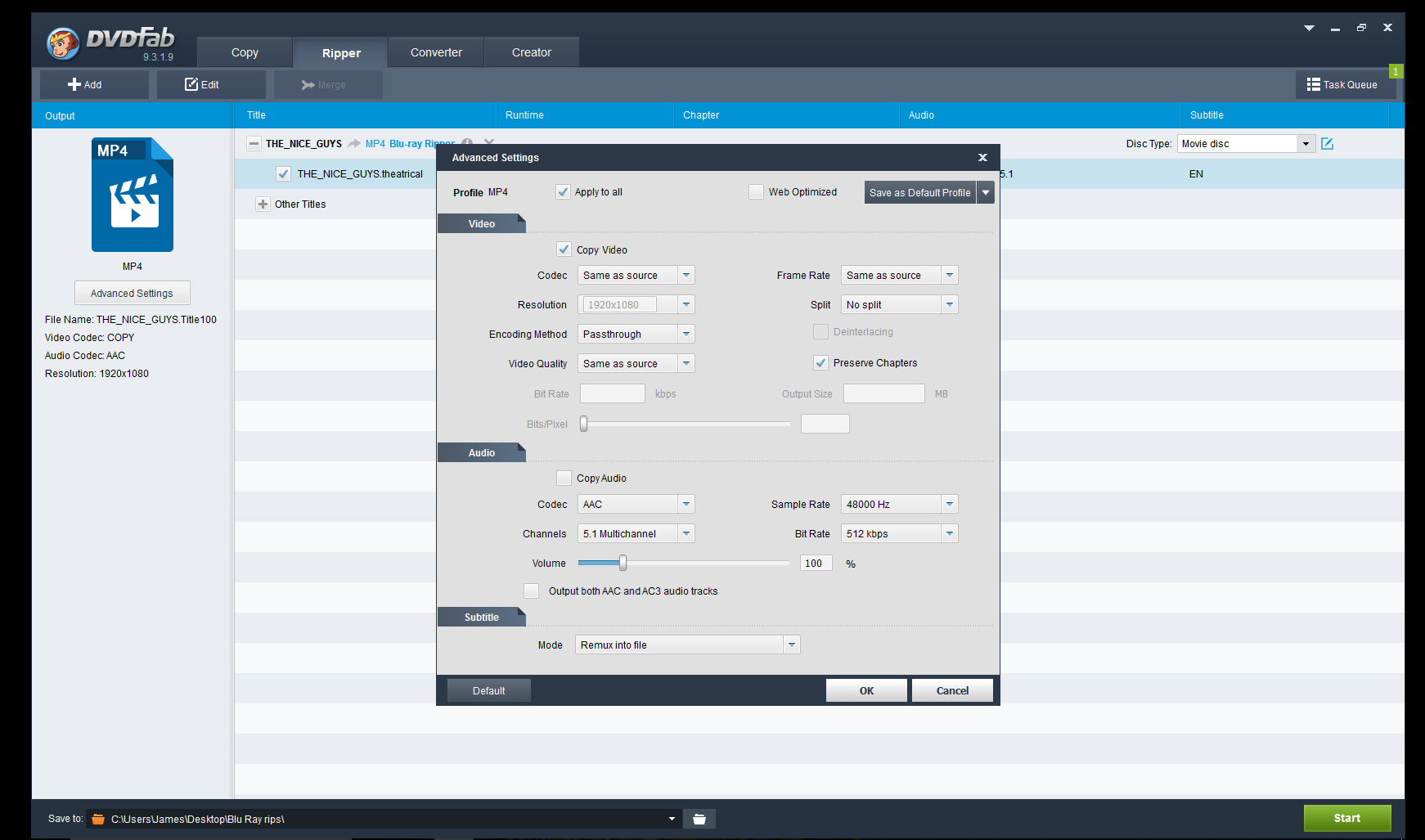Add a new source
The width and height of the screenshot is (1425, 840).
pyautogui.click(x=94, y=85)
